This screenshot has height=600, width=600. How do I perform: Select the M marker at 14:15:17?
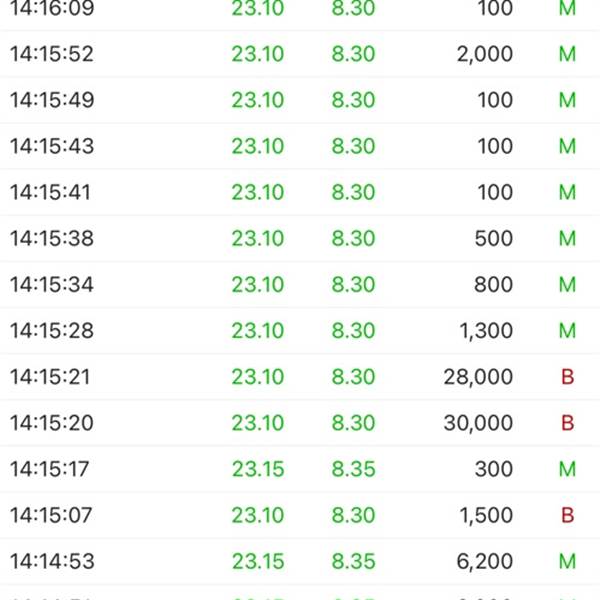click(x=567, y=469)
